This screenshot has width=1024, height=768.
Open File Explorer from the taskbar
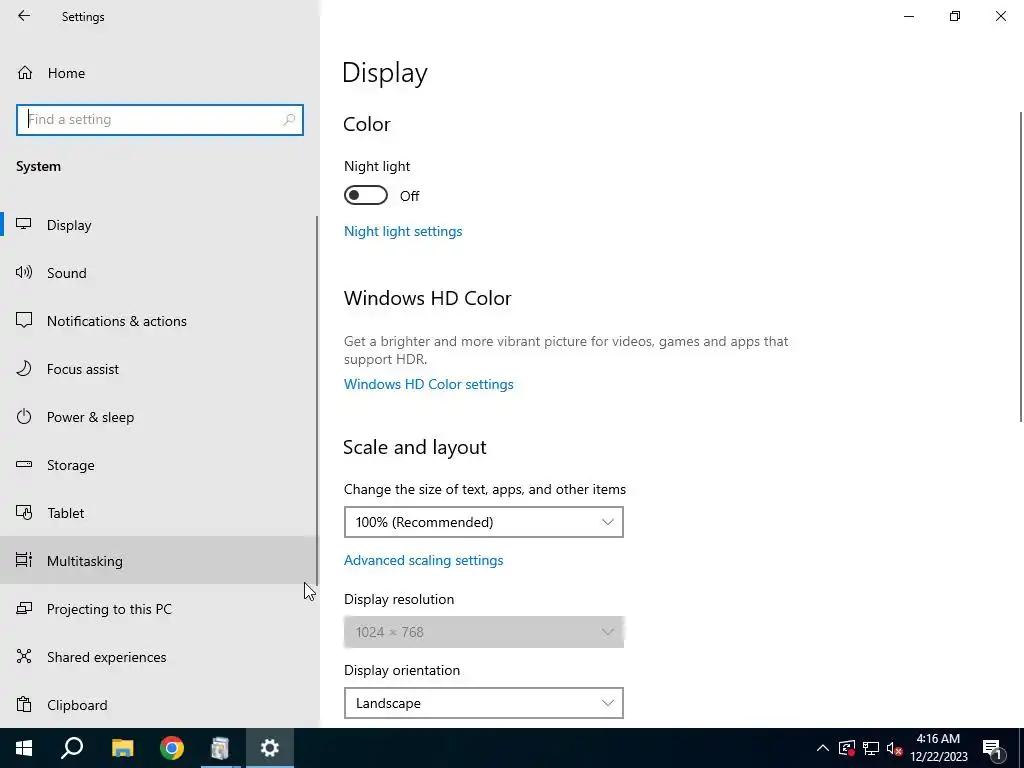[x=122, y=748]
